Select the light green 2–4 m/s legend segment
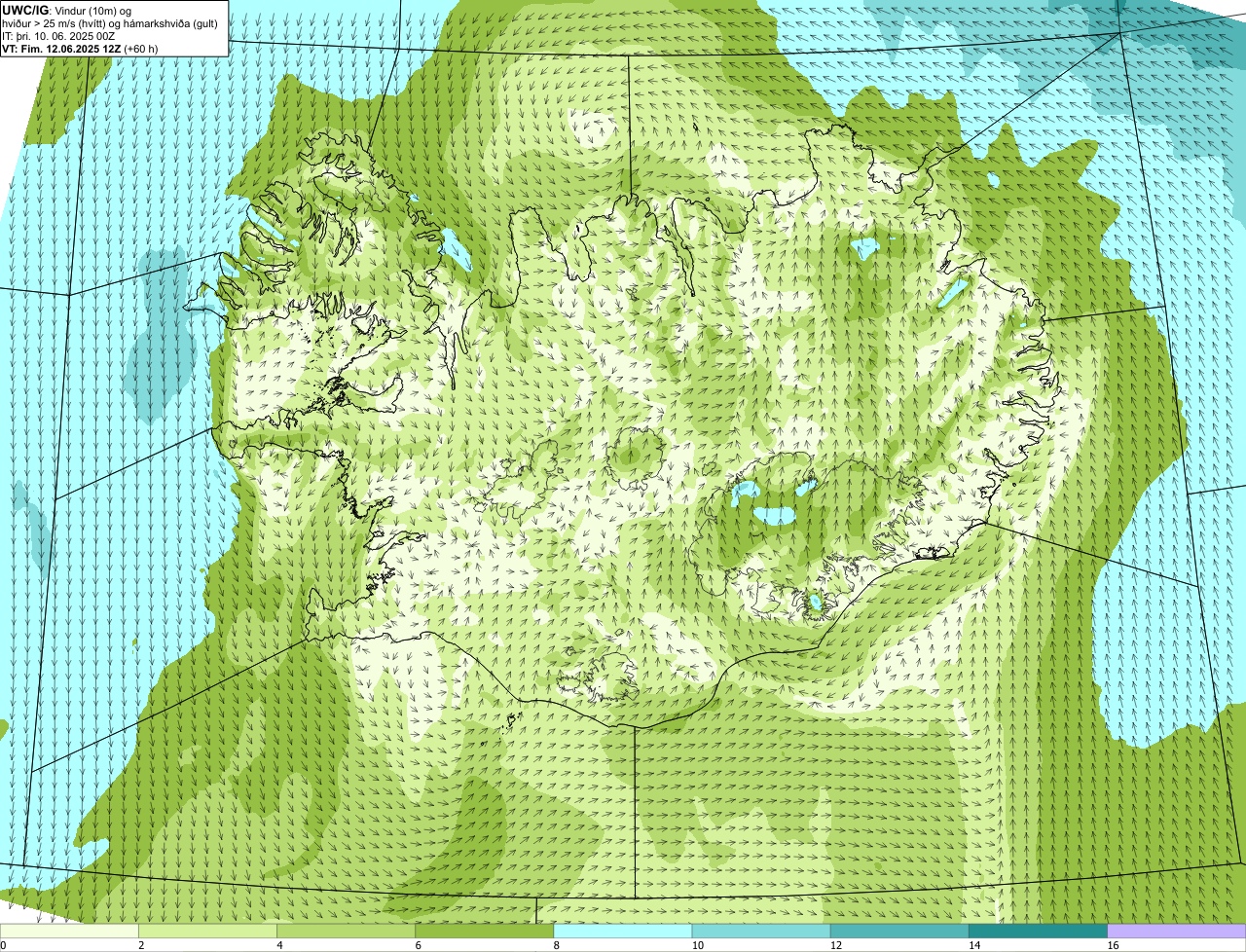Viewport: 1246px width, 952px height. (207, 932)
